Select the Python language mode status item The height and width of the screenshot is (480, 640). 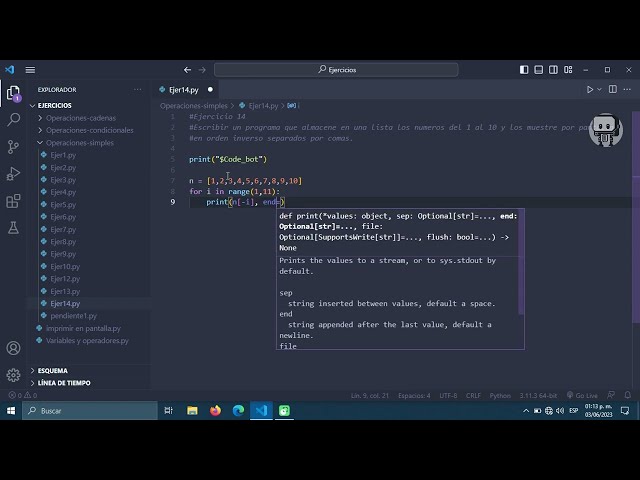pyautogui.click(x=500, y=396)
